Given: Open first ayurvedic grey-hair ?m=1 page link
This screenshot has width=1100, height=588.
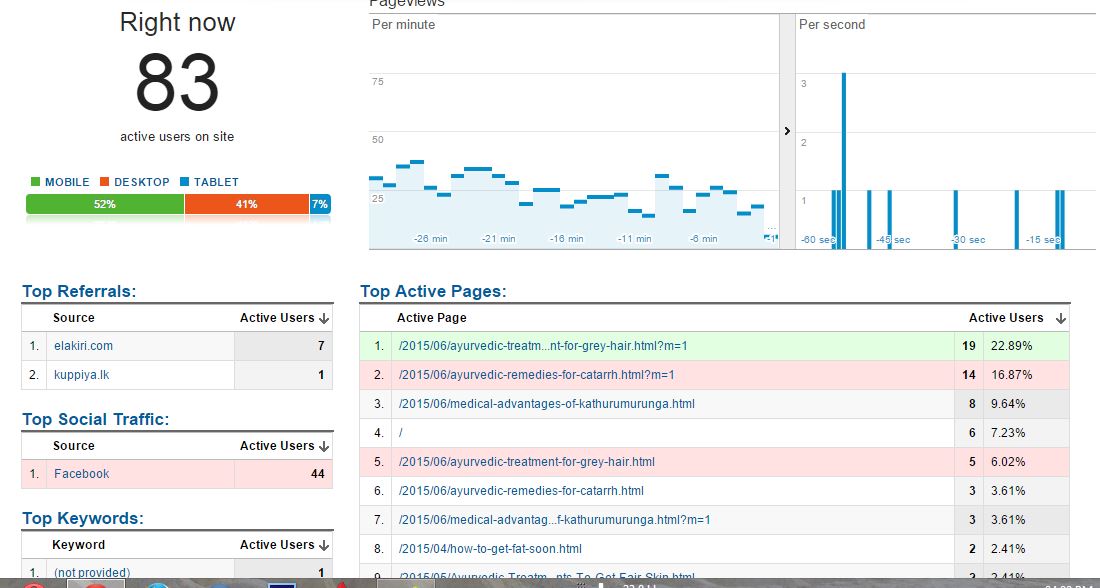Looking at the screenshot, I should [543, 346].
